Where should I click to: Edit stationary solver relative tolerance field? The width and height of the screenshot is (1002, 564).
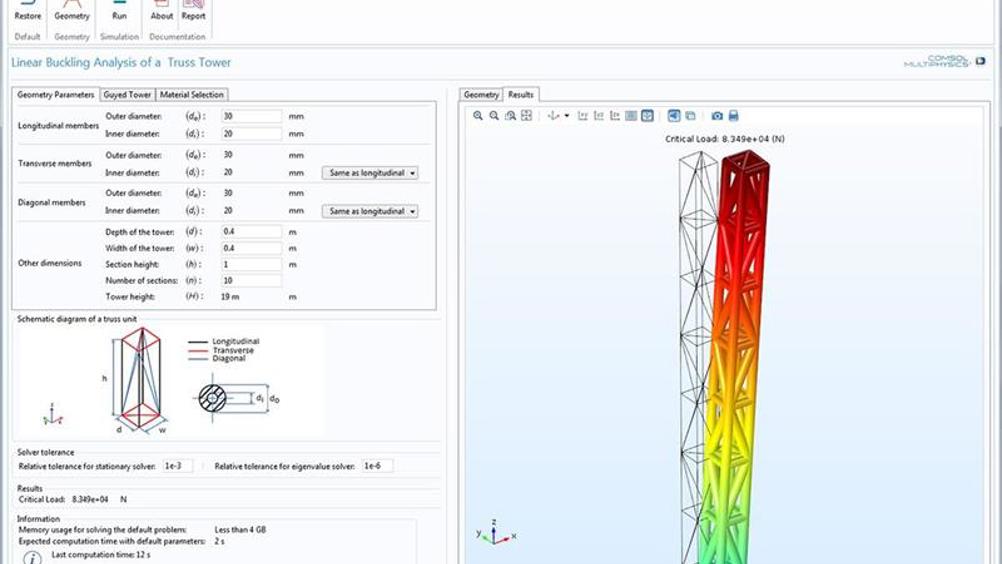pyautogui.click(x=178, y=466)
